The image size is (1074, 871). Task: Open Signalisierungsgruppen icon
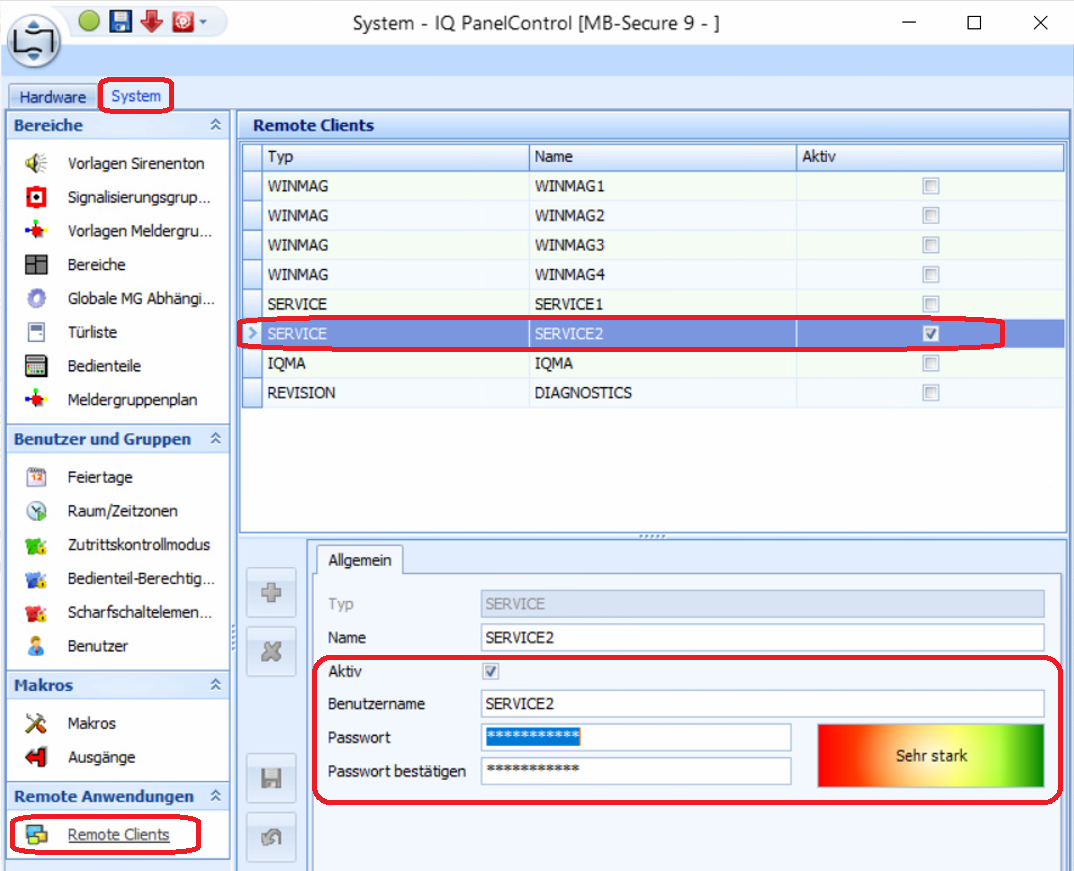pos(36,197)
